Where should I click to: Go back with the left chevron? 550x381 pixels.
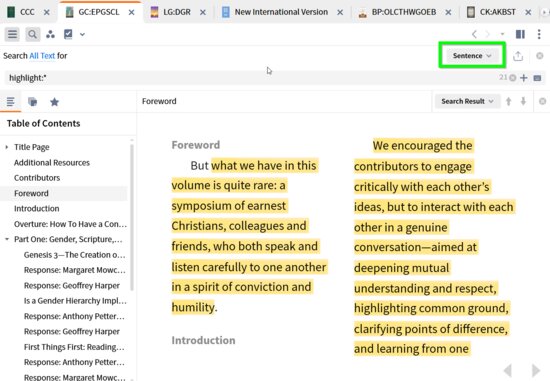pos(474,34)
